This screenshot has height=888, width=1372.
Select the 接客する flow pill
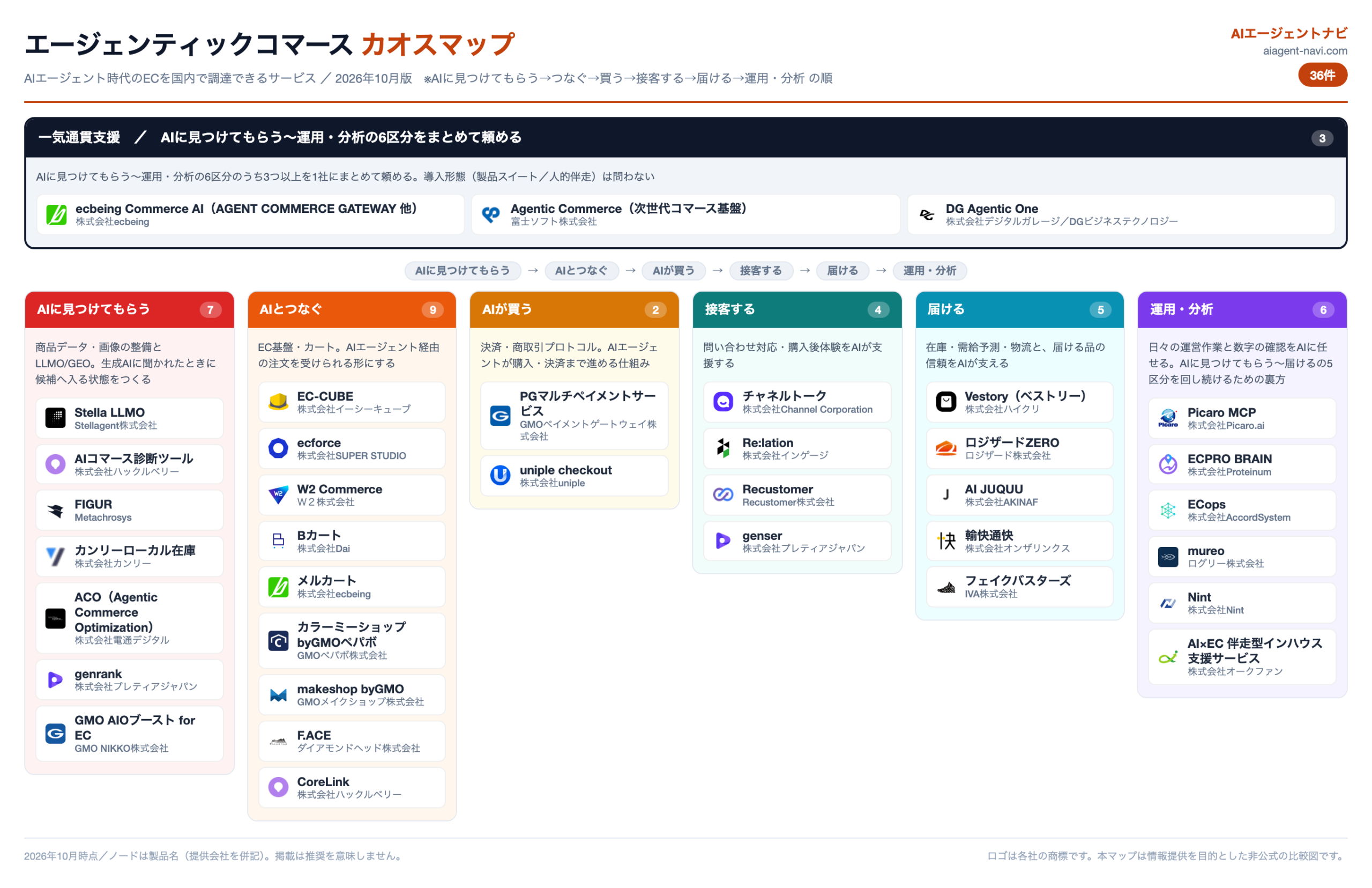(x=761, y=270)
